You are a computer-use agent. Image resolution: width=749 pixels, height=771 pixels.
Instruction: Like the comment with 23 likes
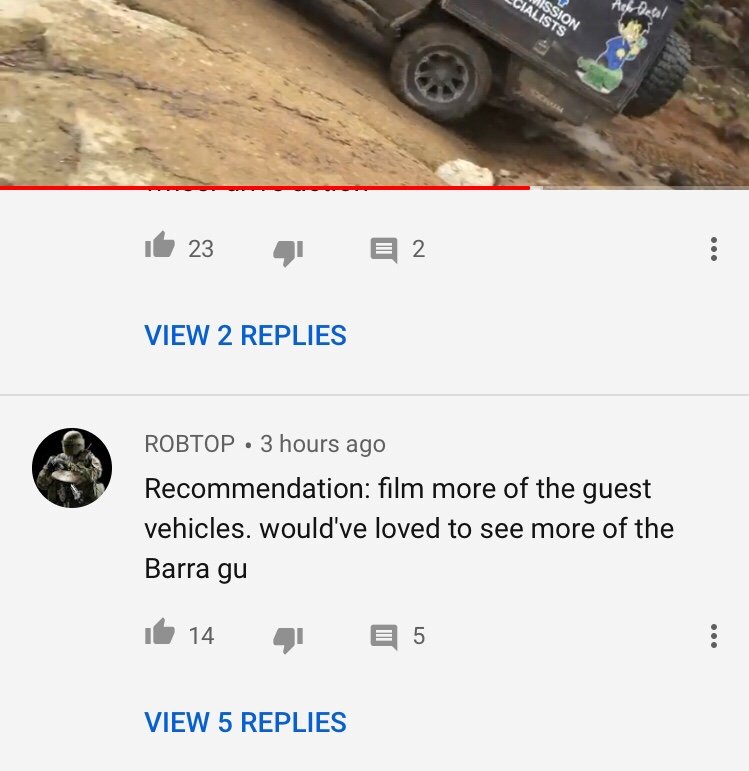click(x=160, y=245)
